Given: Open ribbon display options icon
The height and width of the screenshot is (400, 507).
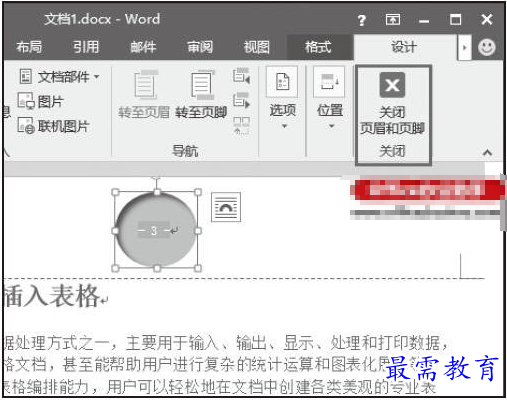Looking at the screenshot, I should pyautogui.click(x=393, y=20).
